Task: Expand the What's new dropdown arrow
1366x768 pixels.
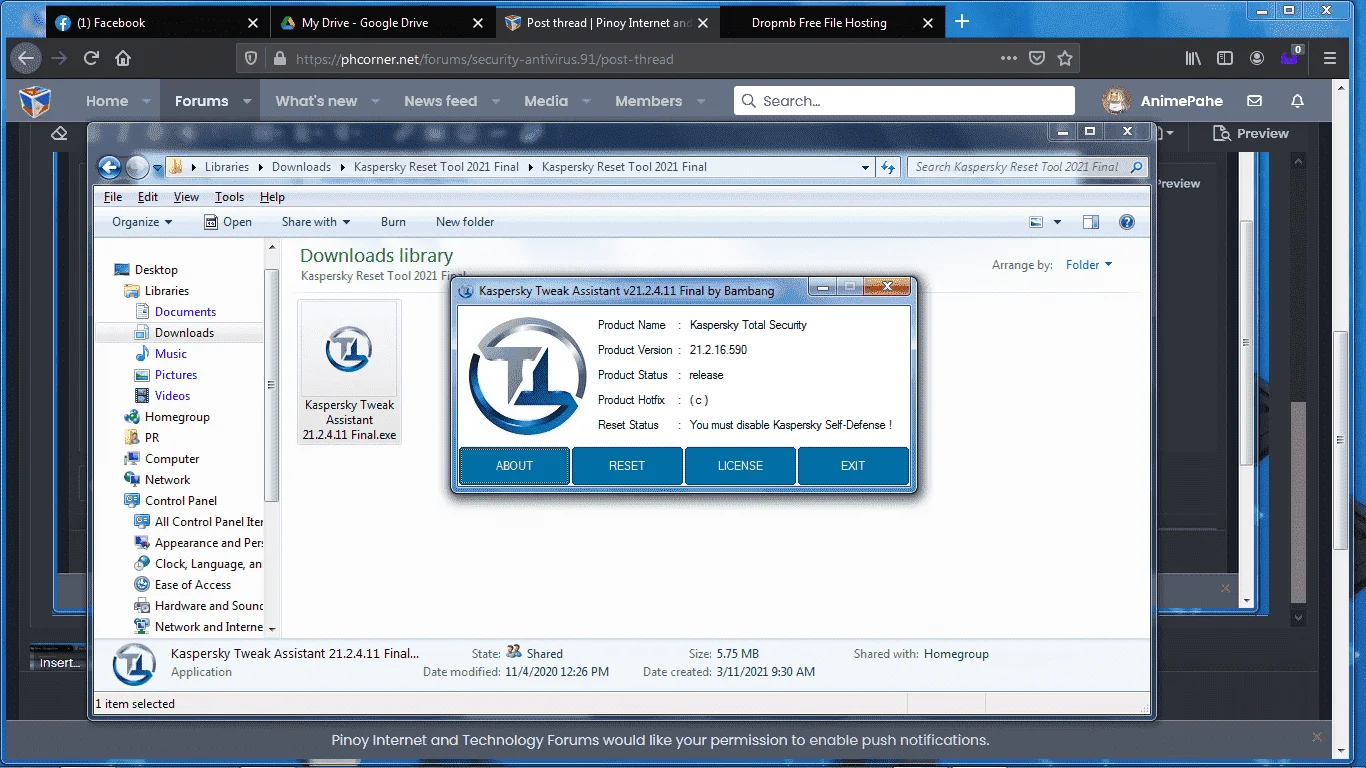Action: (x=376, y=101)
